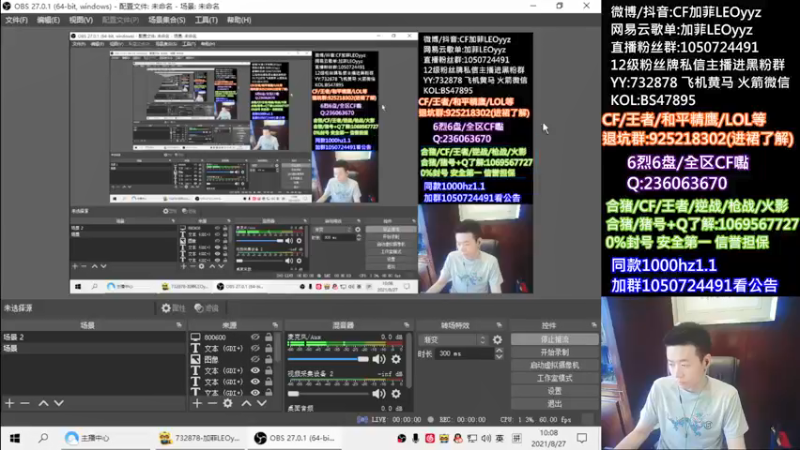Add a new source with plus icon
This screenshot has width=800, height=450.
(x=197, y=403)
